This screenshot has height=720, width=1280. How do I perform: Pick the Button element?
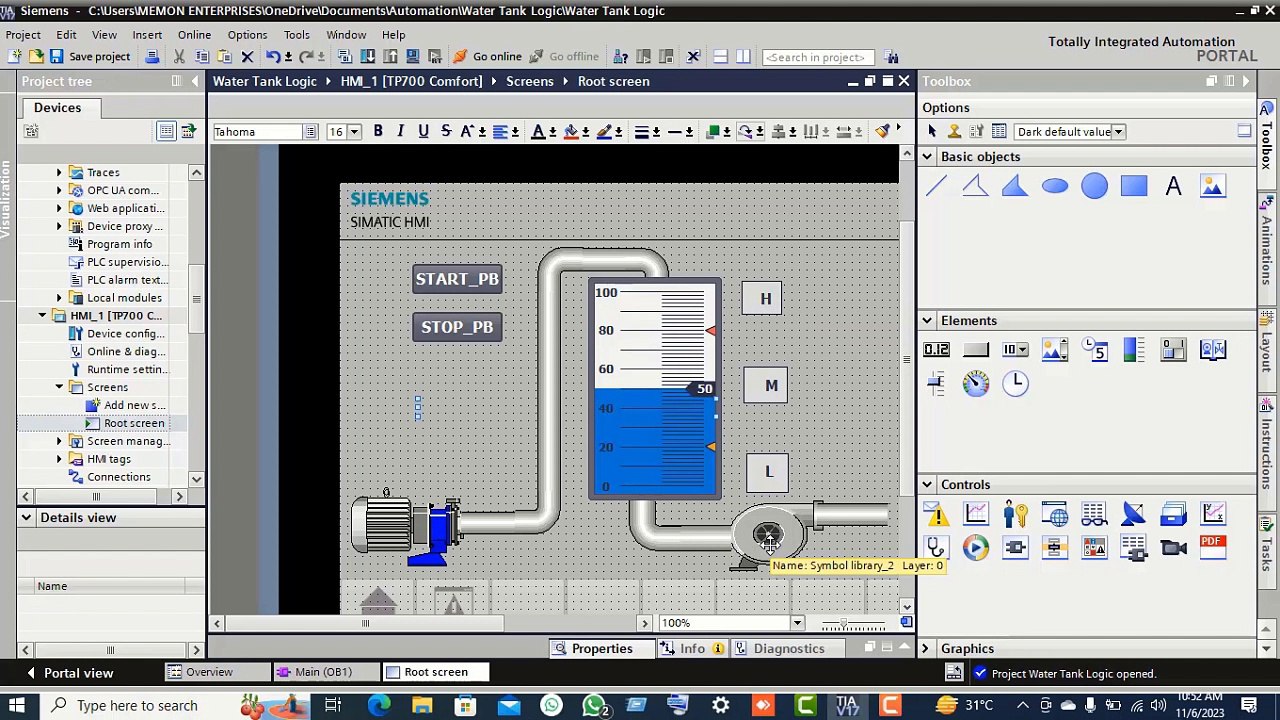[x=975, y=349]
